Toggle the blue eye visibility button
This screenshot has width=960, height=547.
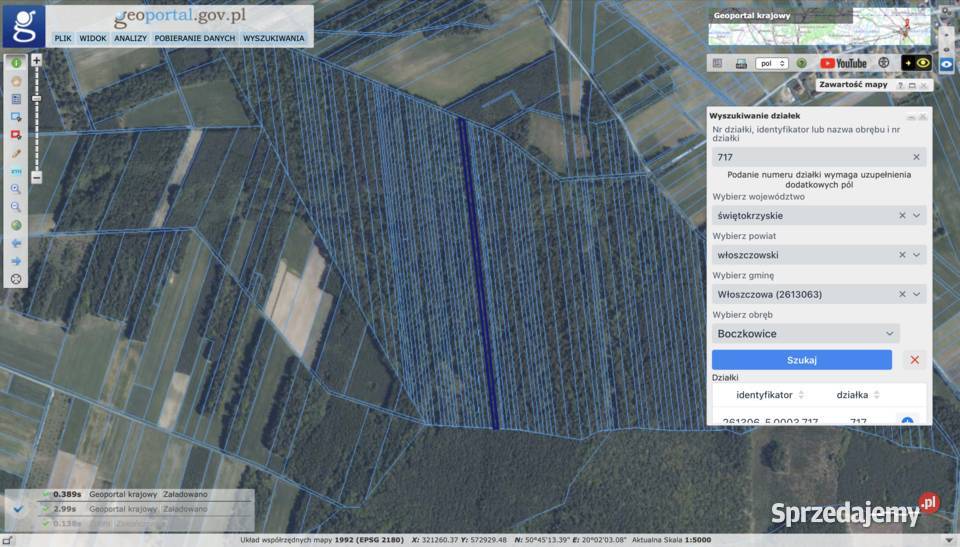pos(946,63)
